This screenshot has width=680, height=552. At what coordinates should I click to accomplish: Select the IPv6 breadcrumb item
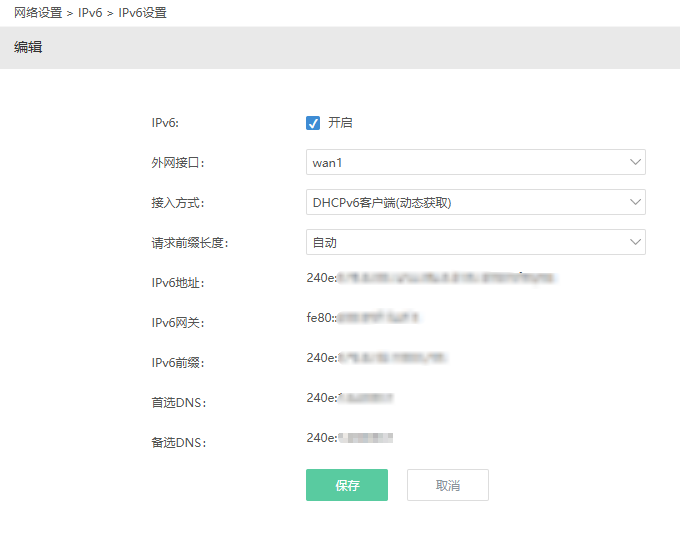92,13
